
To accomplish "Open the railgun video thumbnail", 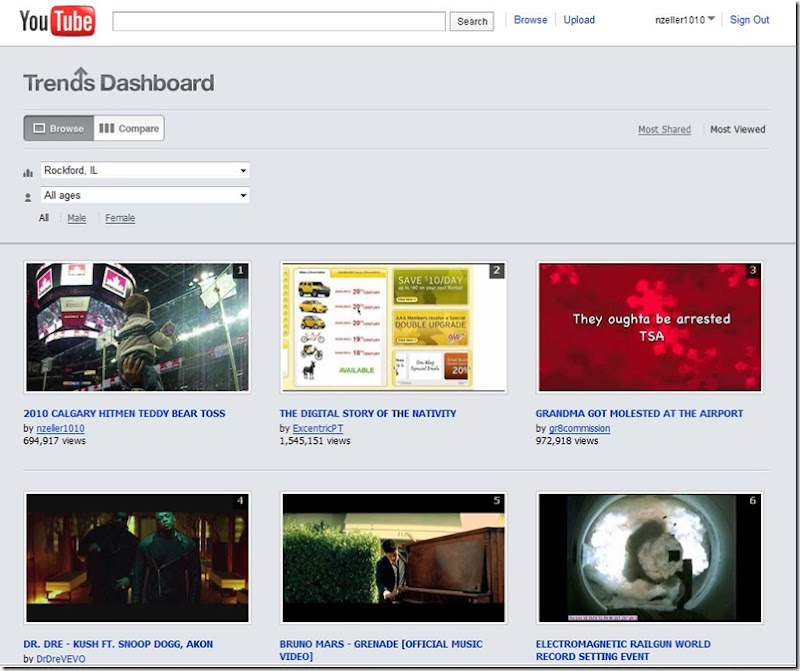I will coord(649,557).
